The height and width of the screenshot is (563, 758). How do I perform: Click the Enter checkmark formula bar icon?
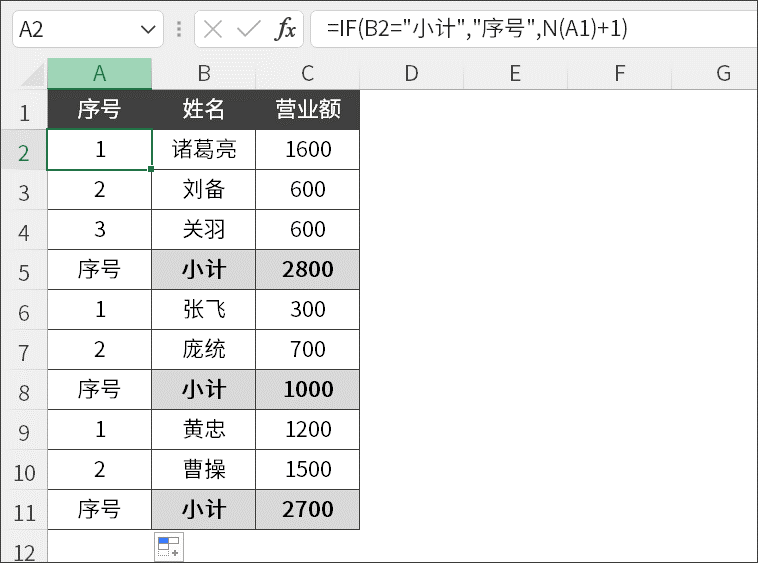[248, 29]
